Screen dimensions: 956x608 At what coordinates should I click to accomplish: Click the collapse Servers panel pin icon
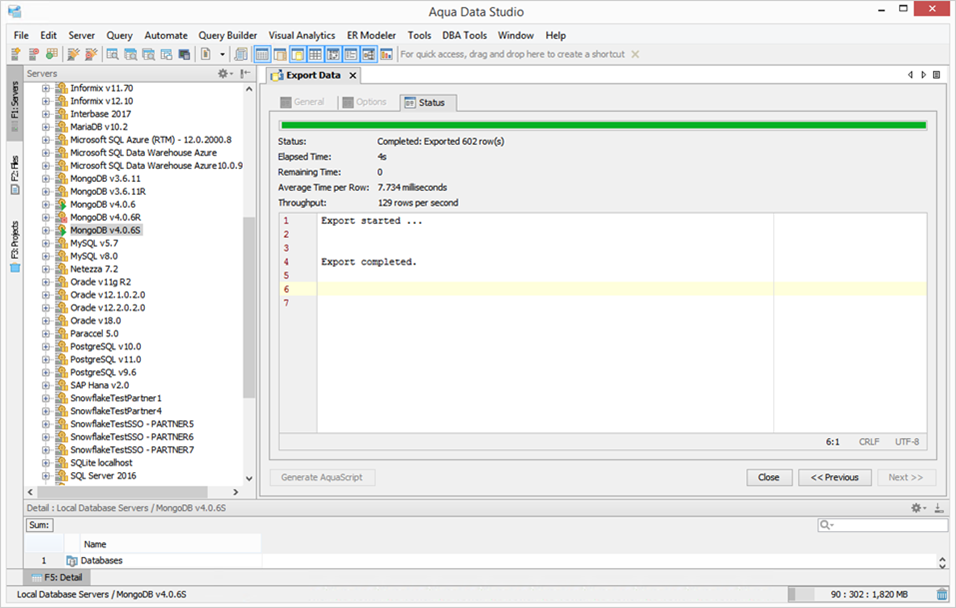coord(245,74)
